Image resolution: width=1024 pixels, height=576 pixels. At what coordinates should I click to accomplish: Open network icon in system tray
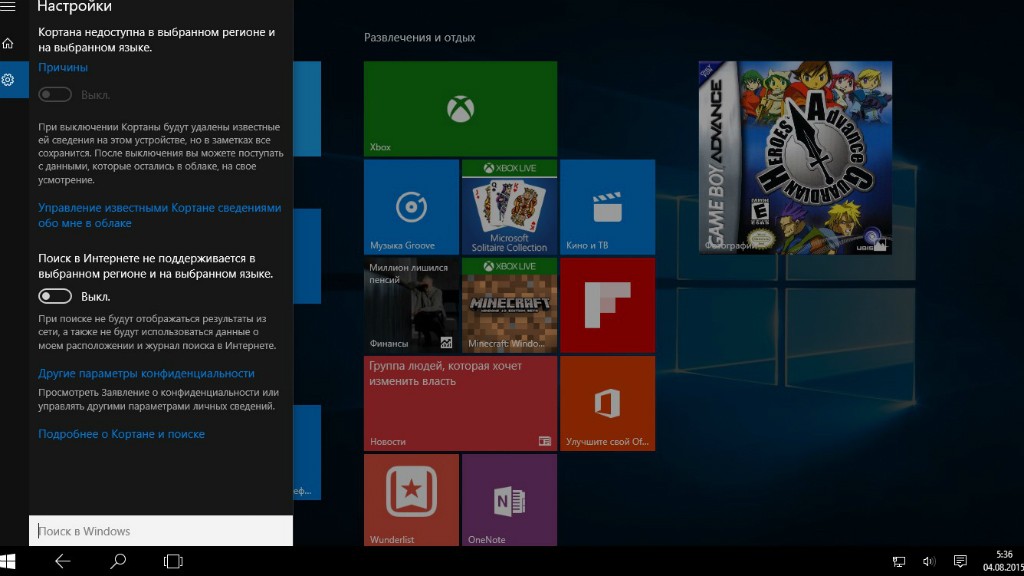click(899, 562)
